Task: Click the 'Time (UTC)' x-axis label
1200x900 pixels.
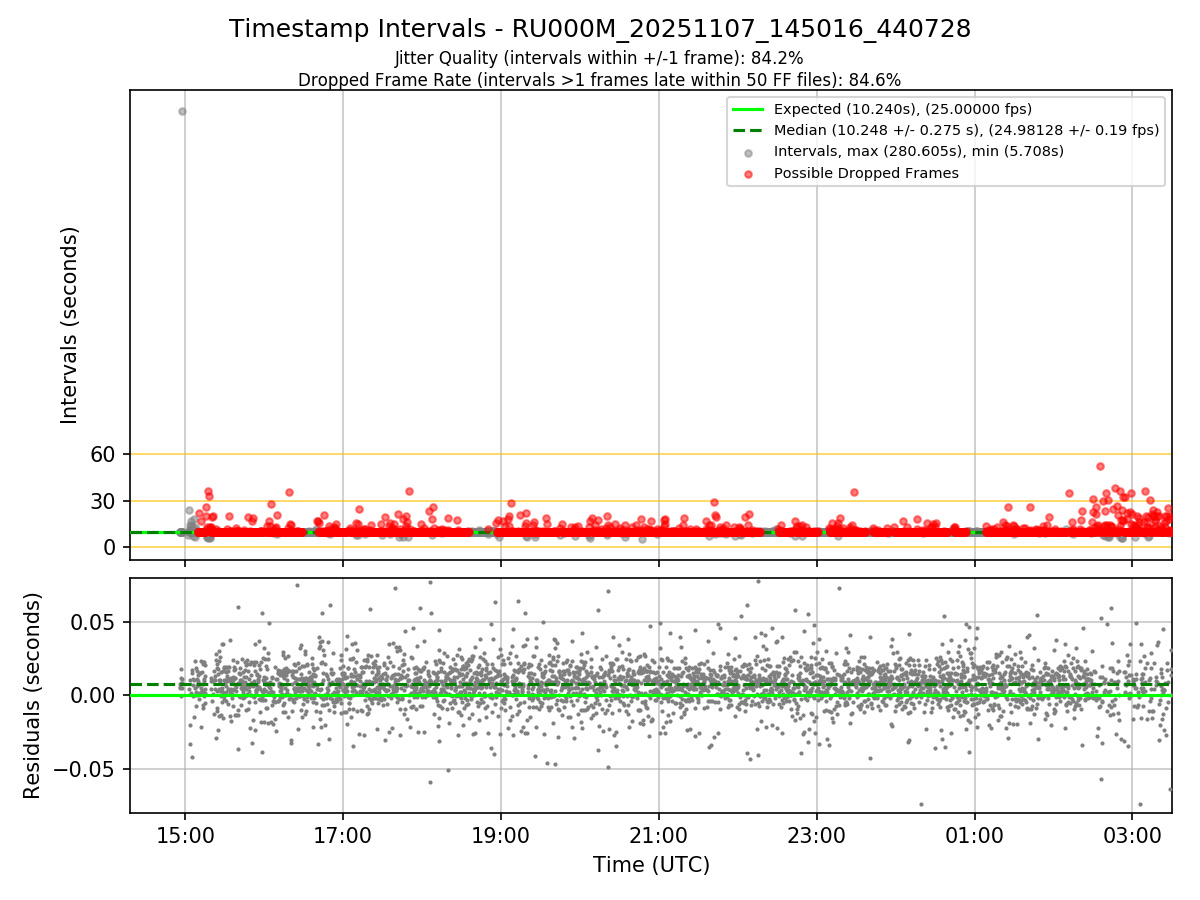Action: [651, 865]
